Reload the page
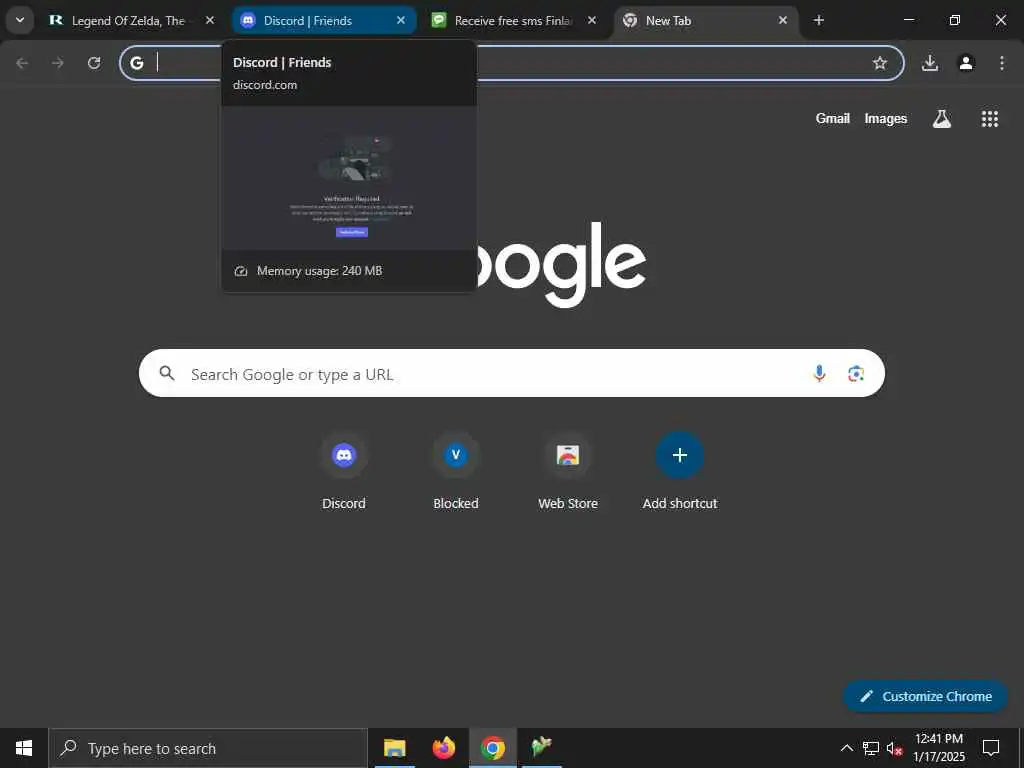 click(94, 63)
